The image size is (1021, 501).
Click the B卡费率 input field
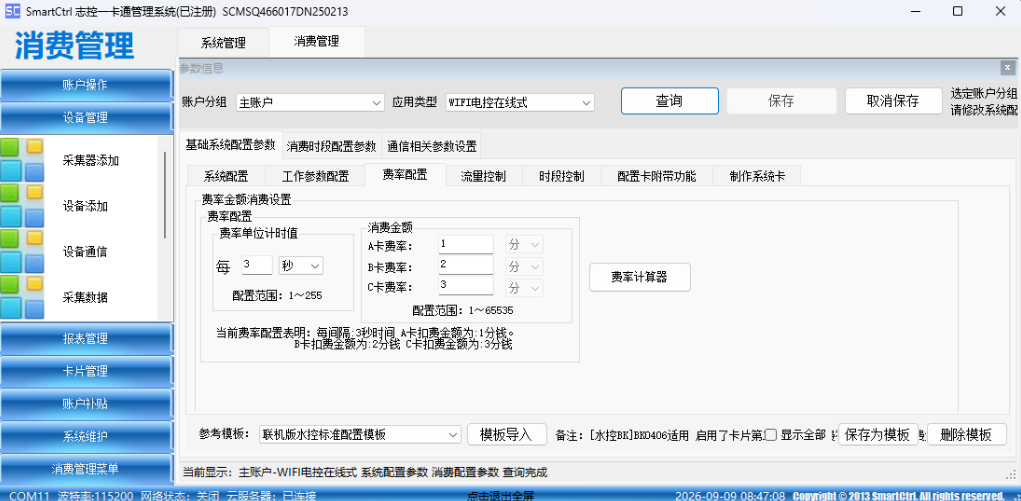(x=466, y=266)
